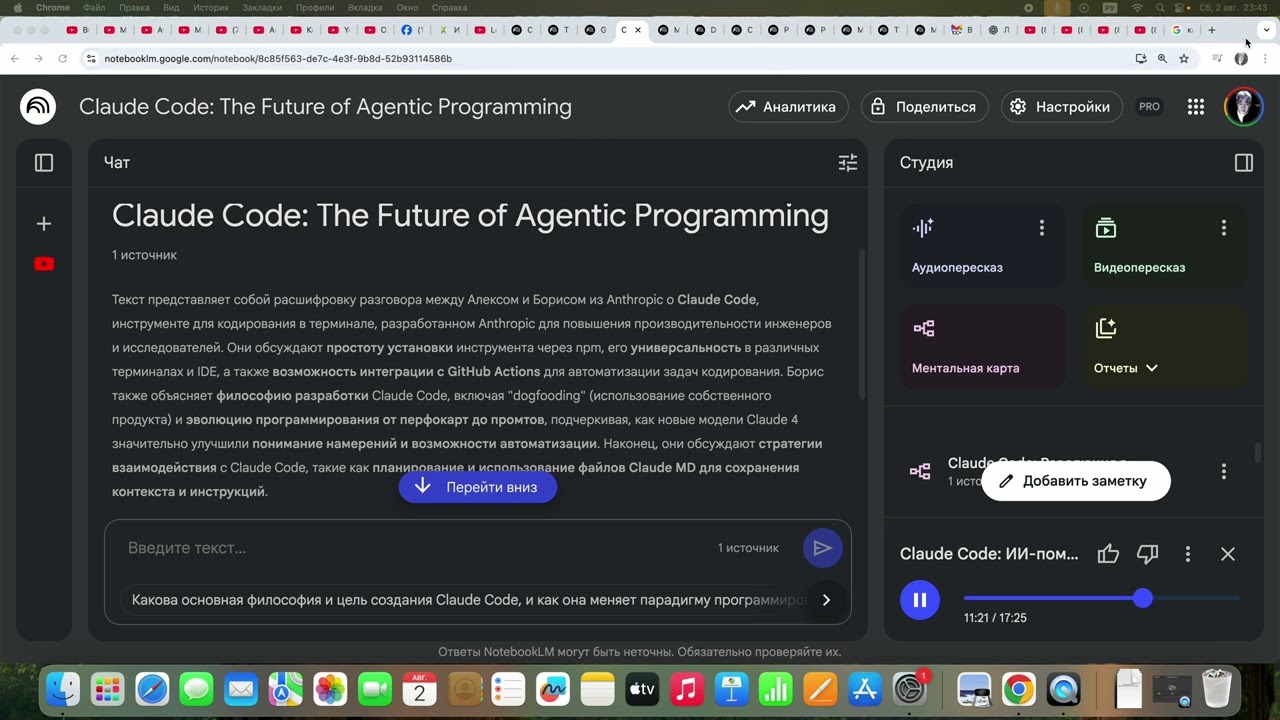Open the Правка menu
This screenshot has width=1280, height=720.
pos(133,7)
